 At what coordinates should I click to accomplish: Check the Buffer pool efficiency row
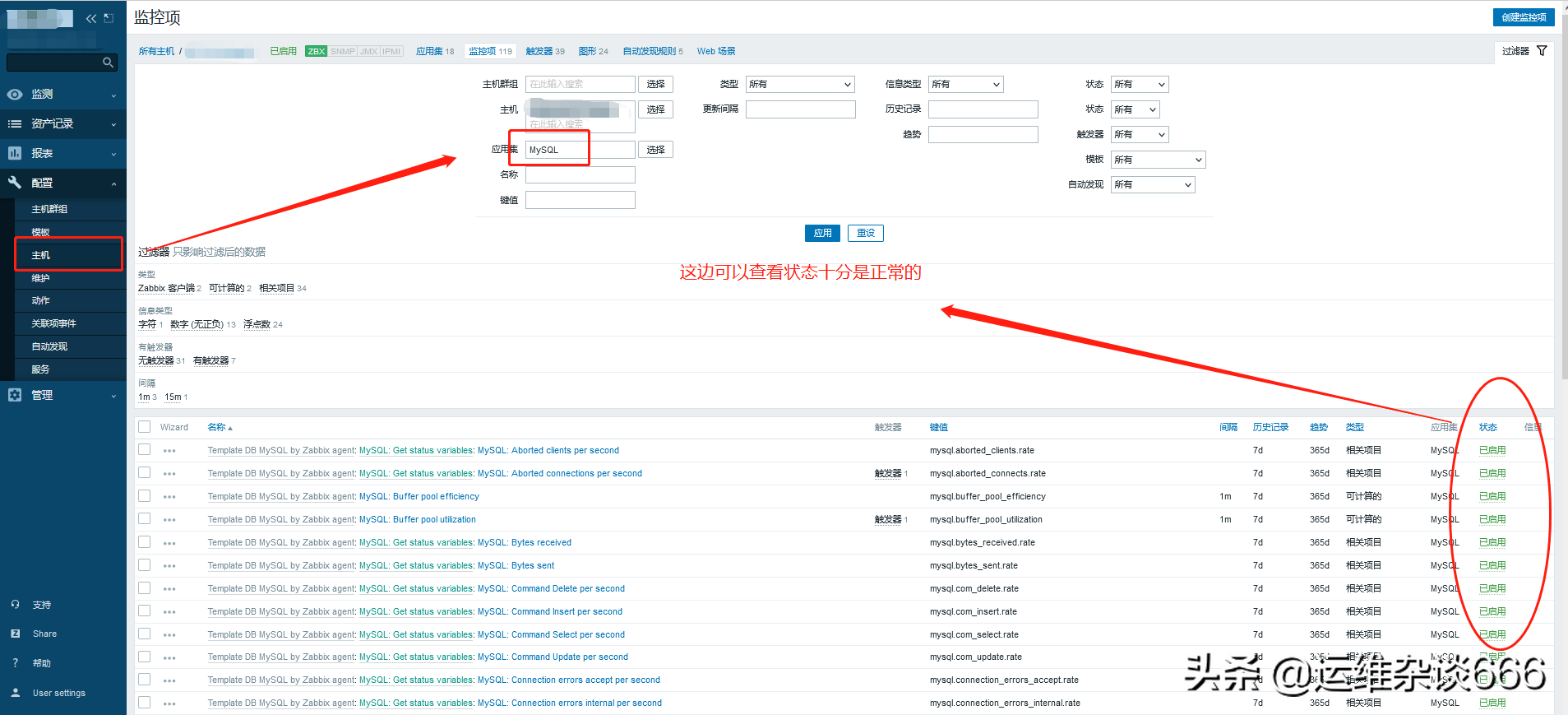coord(145,496)
